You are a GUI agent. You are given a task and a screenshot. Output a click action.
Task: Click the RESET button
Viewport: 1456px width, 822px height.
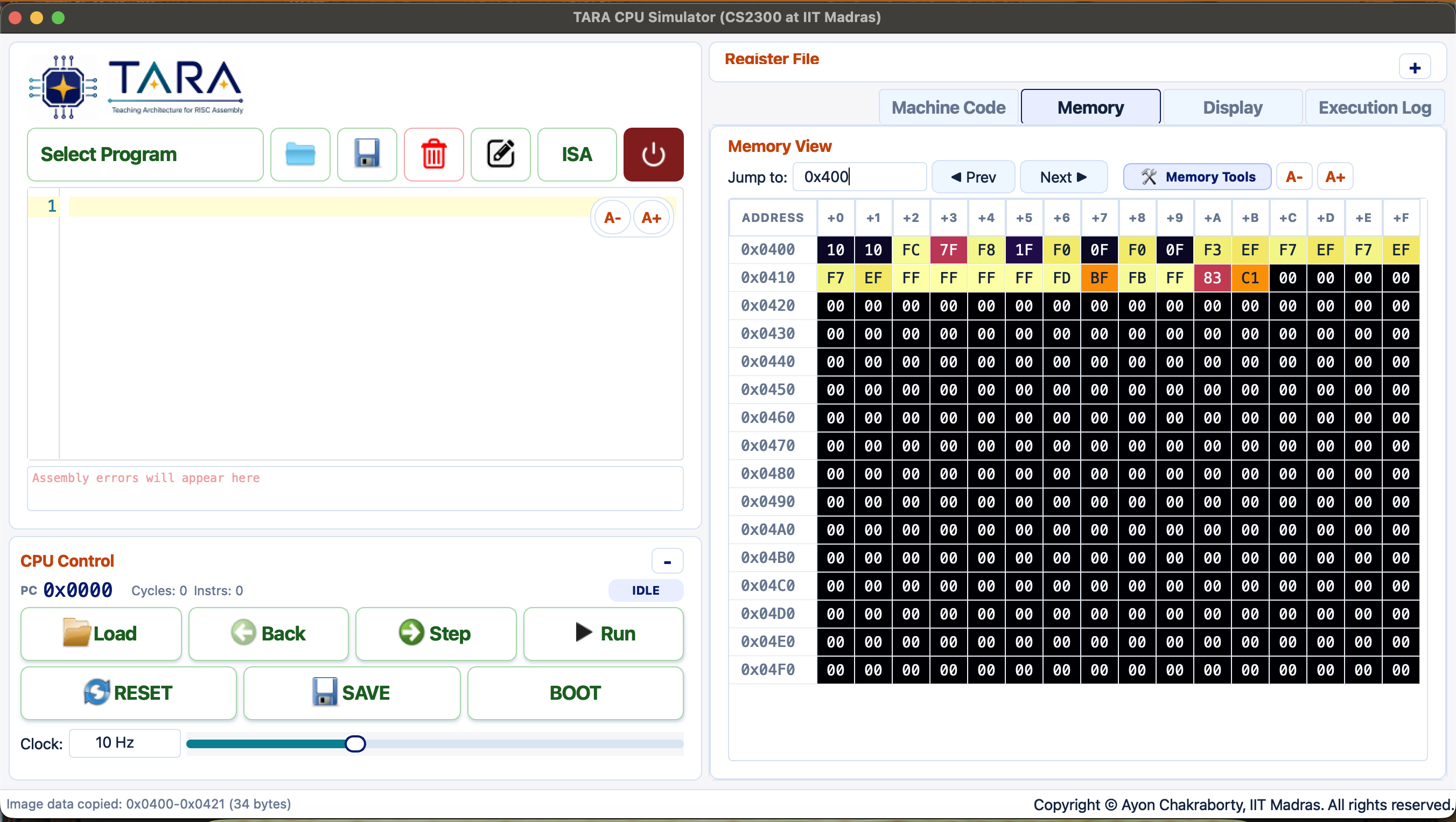coord(129,693)
